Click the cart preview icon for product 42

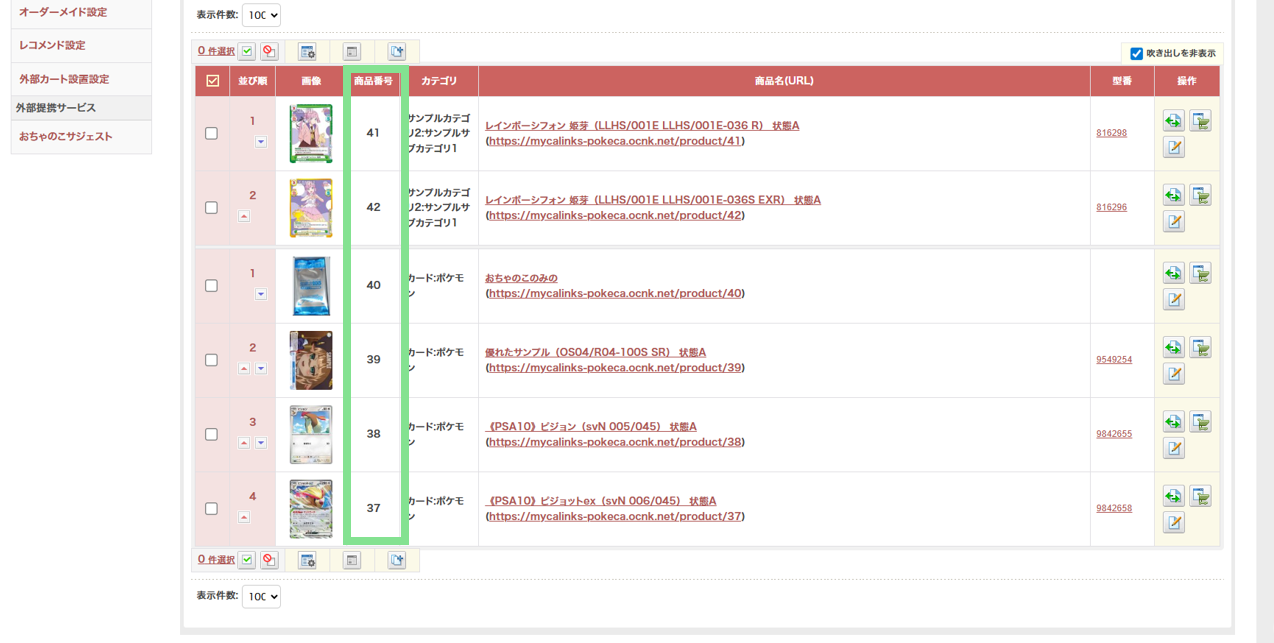coord(1200,195)
